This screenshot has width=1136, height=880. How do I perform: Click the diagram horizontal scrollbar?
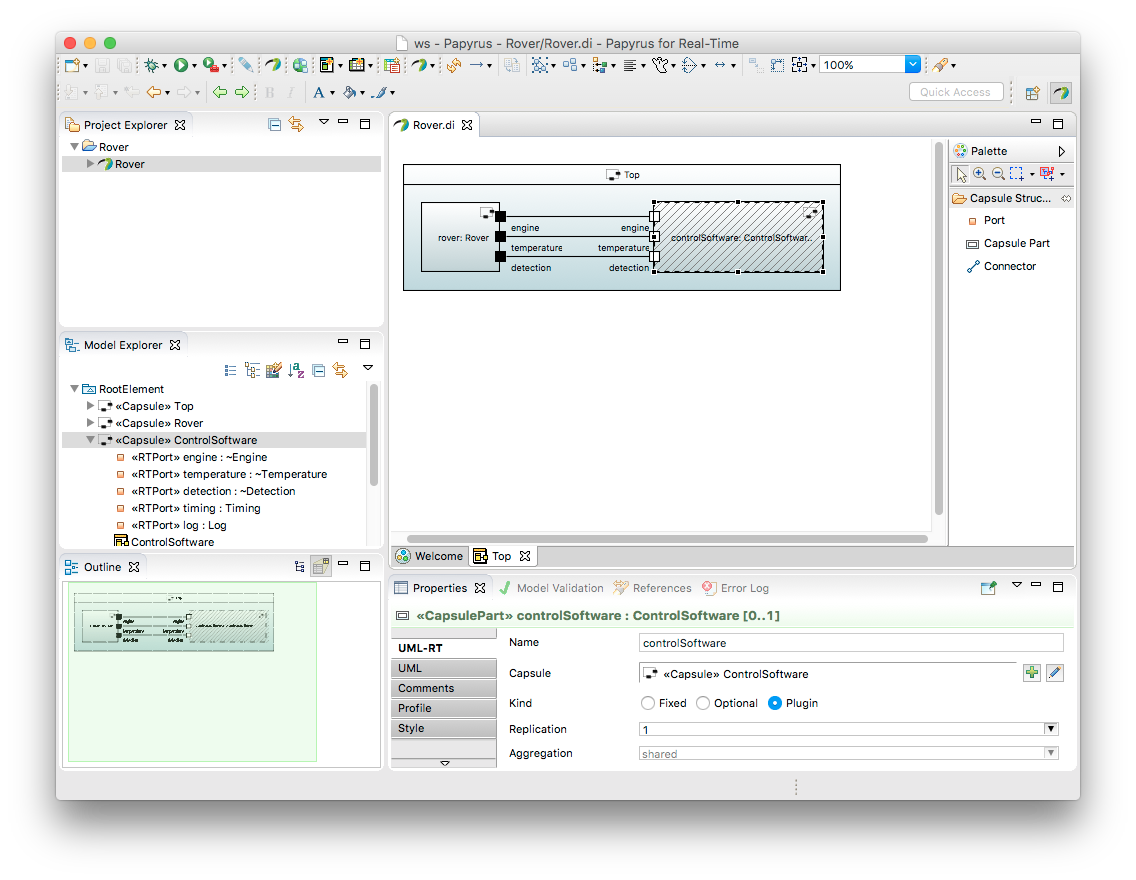(667, 539)
